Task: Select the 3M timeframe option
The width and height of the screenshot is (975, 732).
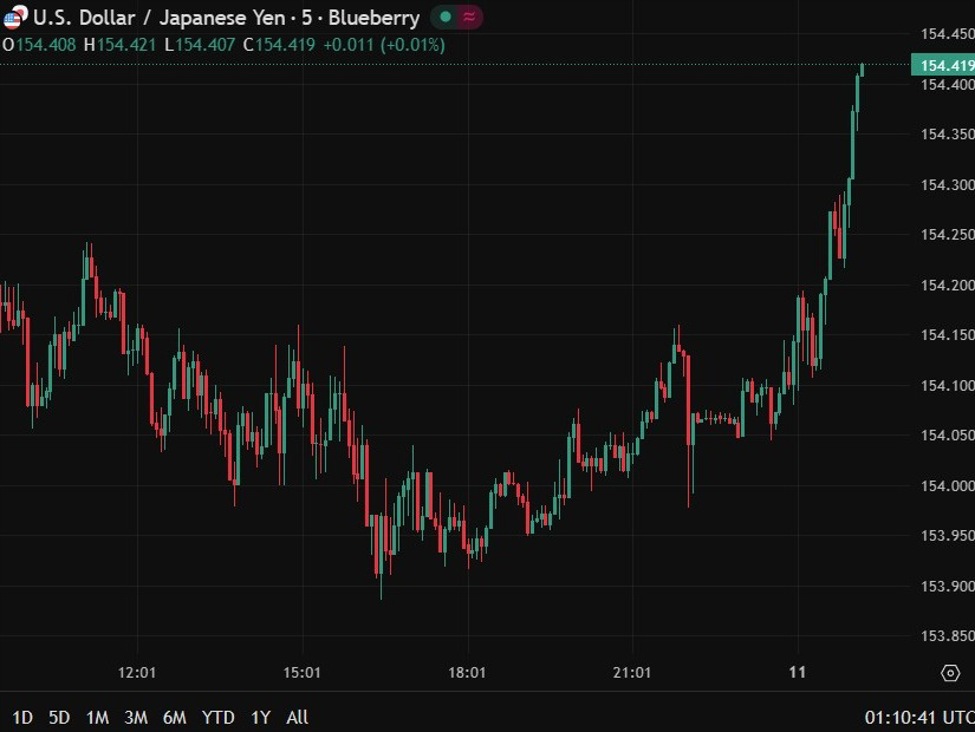Action: (135, 718)
